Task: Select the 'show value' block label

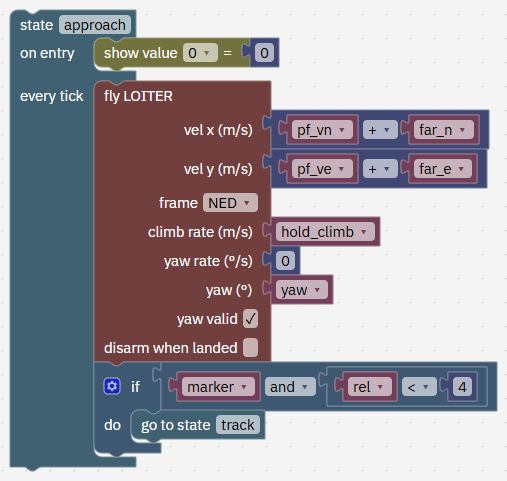Action: (x=140, y=53)
